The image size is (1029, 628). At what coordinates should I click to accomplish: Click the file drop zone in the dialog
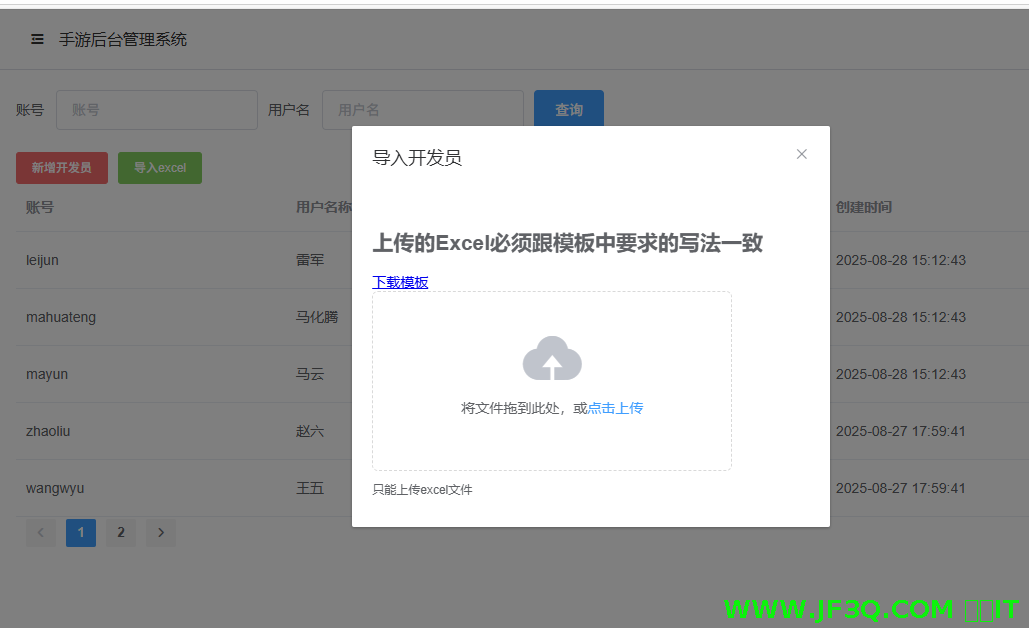click(552, 380)
